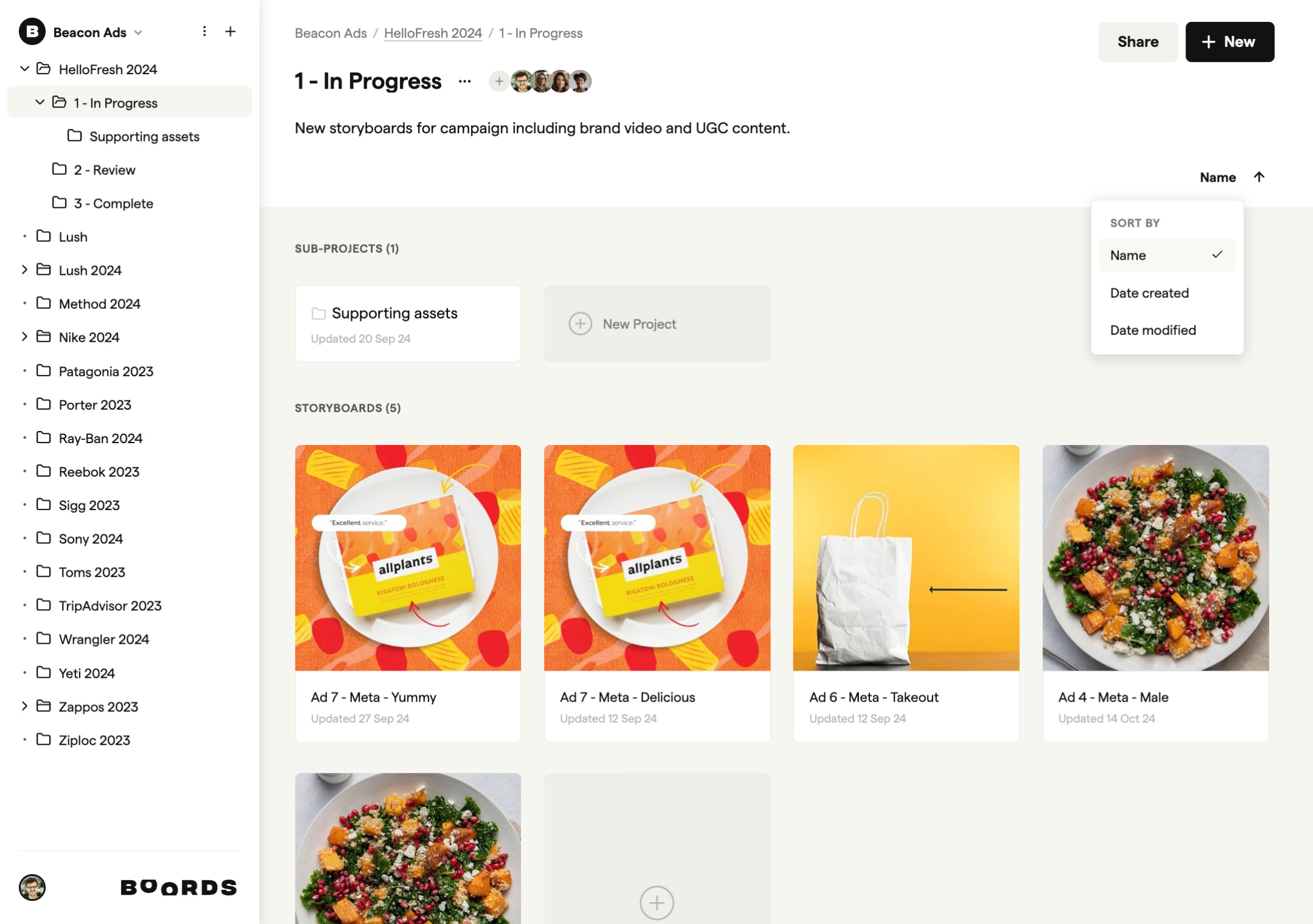Click the add team member icon
Image resolution: width=1313 pixels, height=924 pixels.
(x=499, y=81)
